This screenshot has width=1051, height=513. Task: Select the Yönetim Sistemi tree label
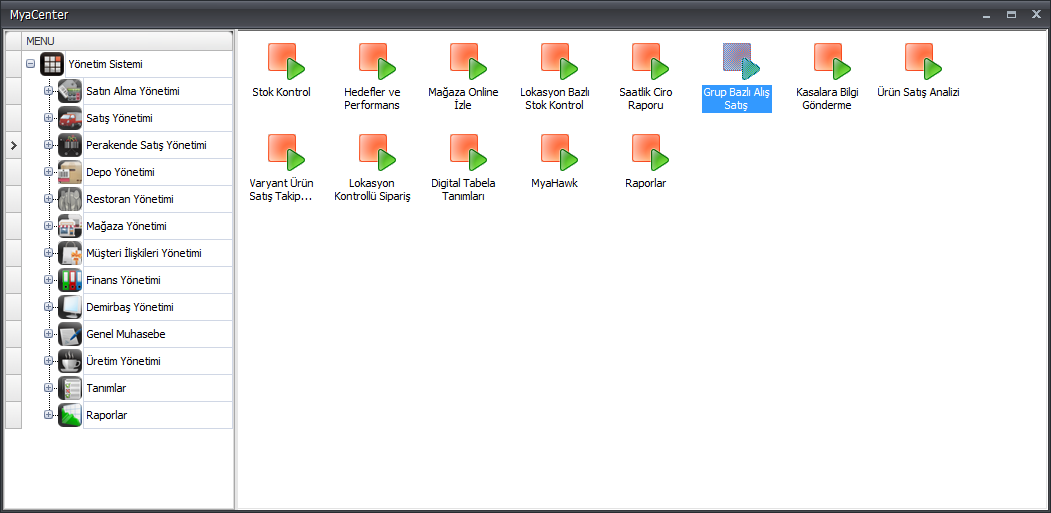click(105, 64)
